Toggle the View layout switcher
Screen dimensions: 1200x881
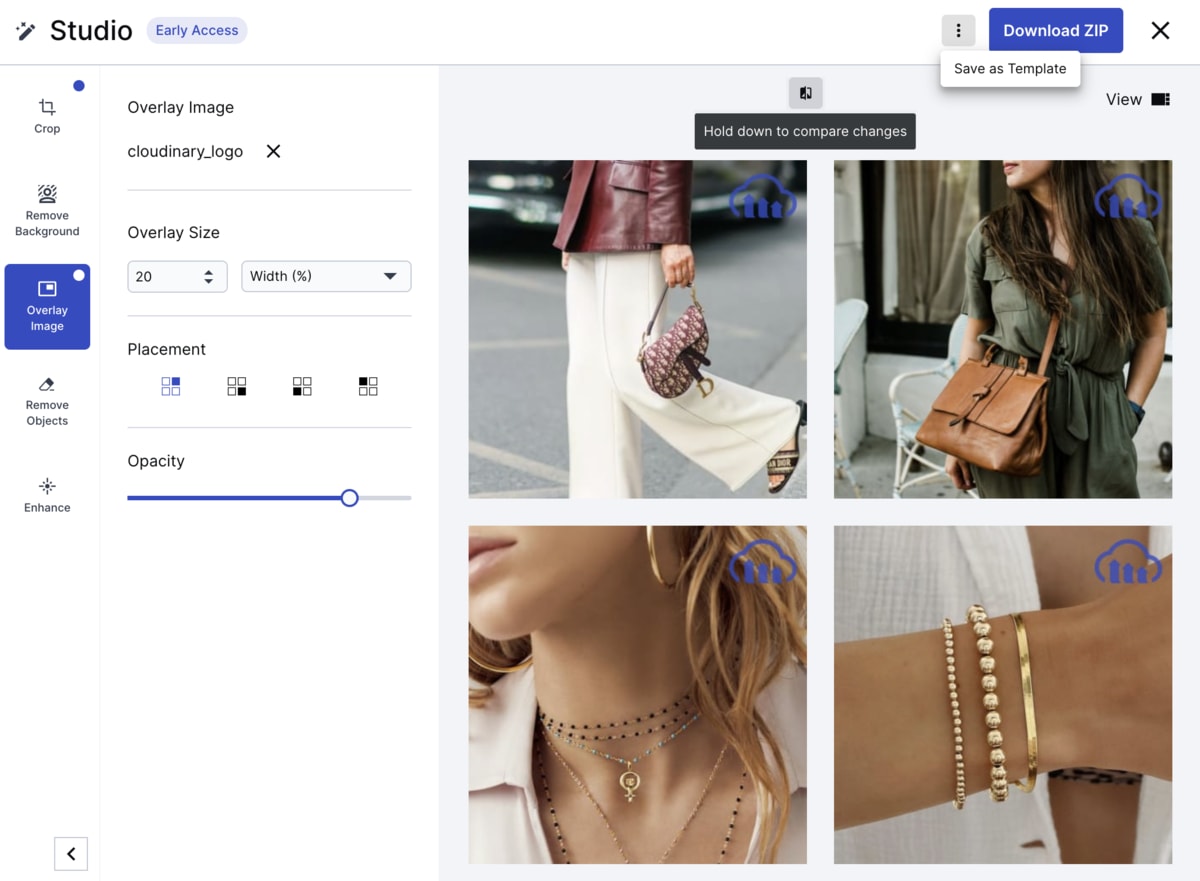point(1160,99)
